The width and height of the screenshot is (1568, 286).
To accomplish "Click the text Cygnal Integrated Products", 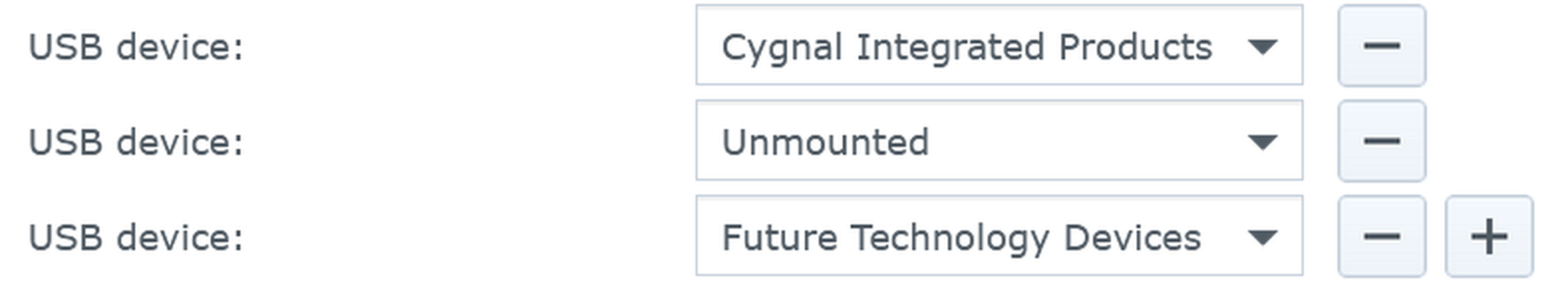I will click(x=967, y=48).
